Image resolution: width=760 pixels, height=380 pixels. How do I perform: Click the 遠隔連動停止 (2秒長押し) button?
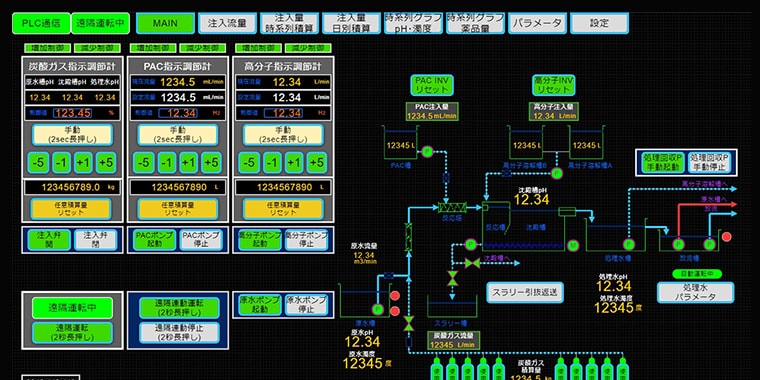[179, 332]
